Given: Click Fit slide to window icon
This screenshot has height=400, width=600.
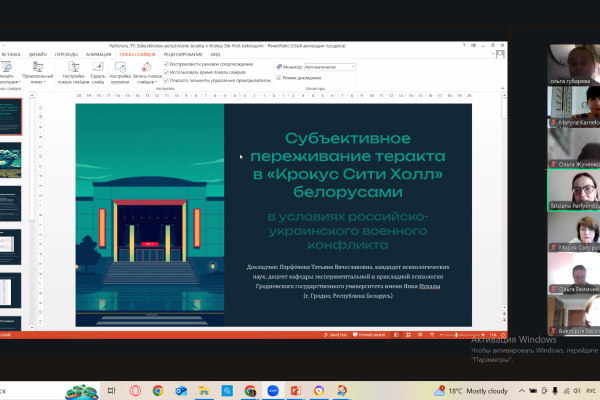Looking at the screenshot, I should [503, 335].
